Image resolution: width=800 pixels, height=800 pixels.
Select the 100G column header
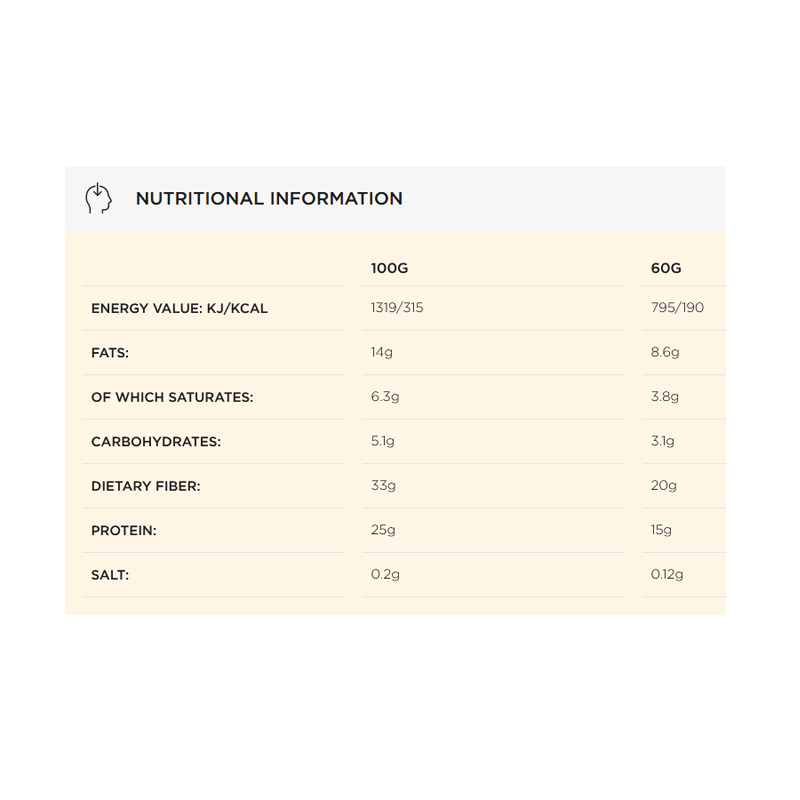pos(389,268)
